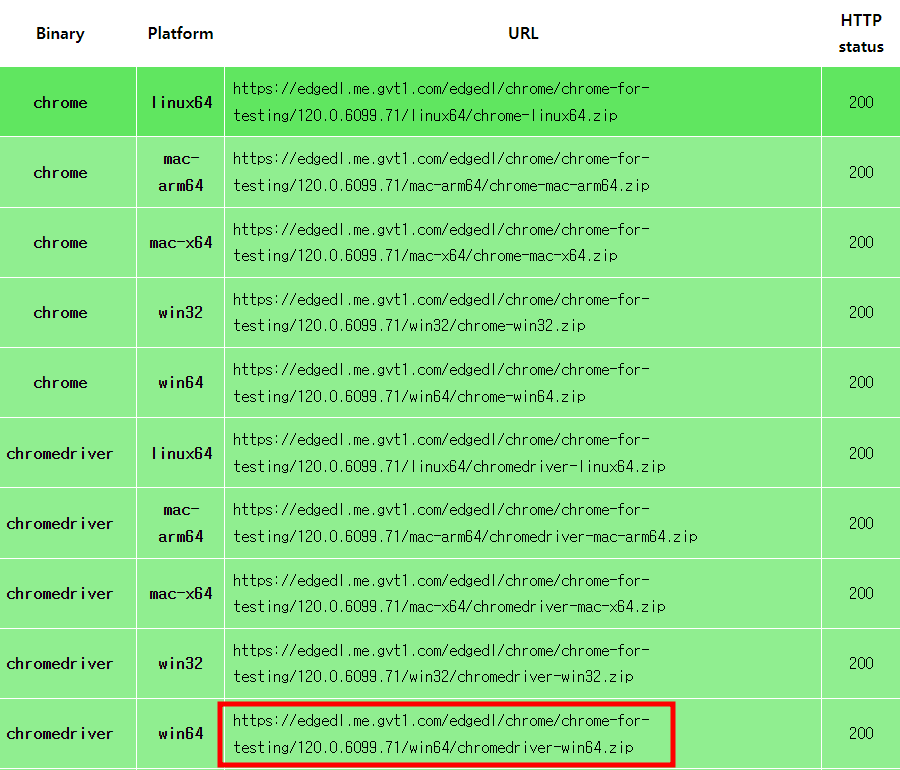
Task: Click mac-x64 platform cell in chromedriver row
Action: pos(181,593)
